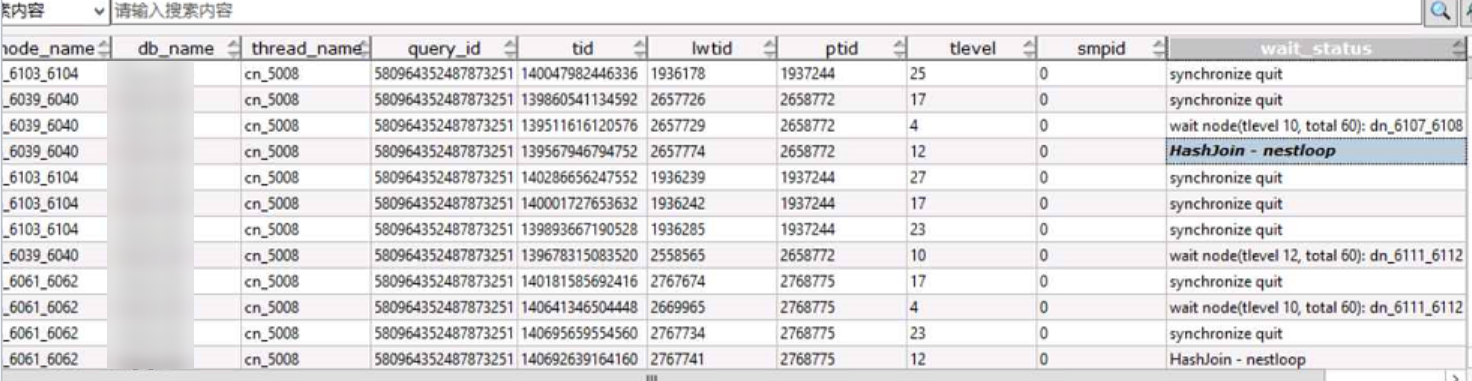
Task: Select the highlighted HashJoin - nestloop cell
Action: click(x=1317, y=151)
